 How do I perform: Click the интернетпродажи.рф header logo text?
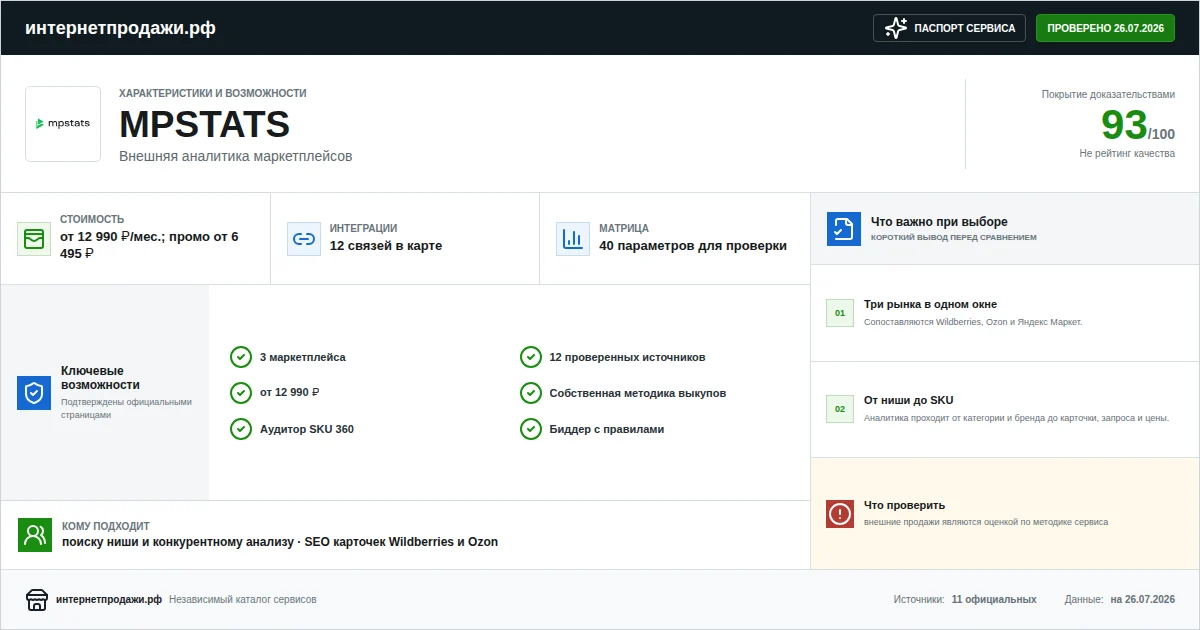[x=120, y=28]
